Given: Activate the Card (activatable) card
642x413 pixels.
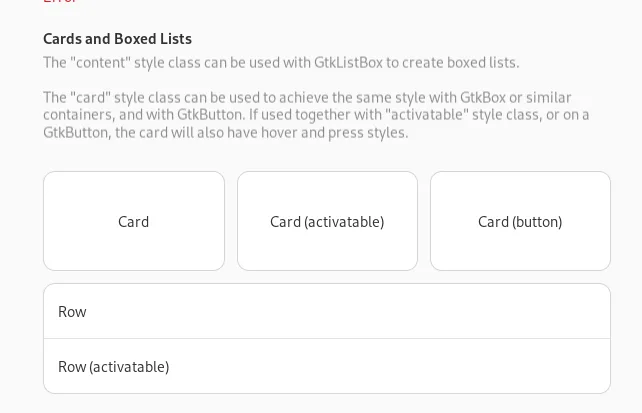Looking at the screenshot, I should tap(327, 221).
